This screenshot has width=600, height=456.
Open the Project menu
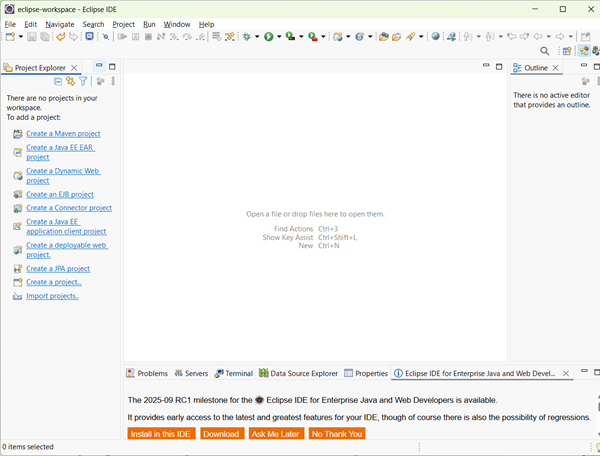click(x=123, y=24)
